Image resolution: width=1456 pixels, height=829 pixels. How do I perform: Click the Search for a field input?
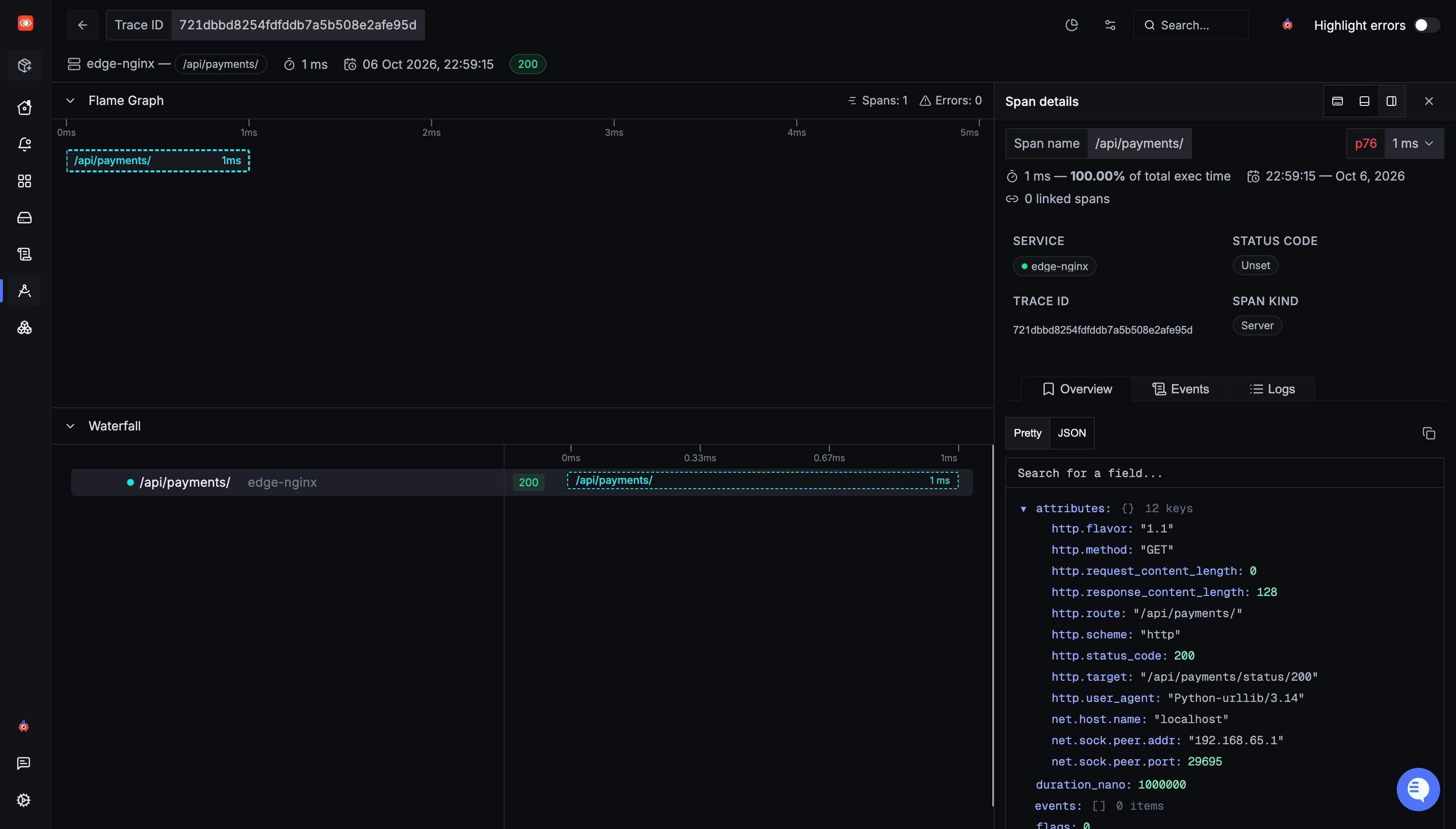point(1224,473)
